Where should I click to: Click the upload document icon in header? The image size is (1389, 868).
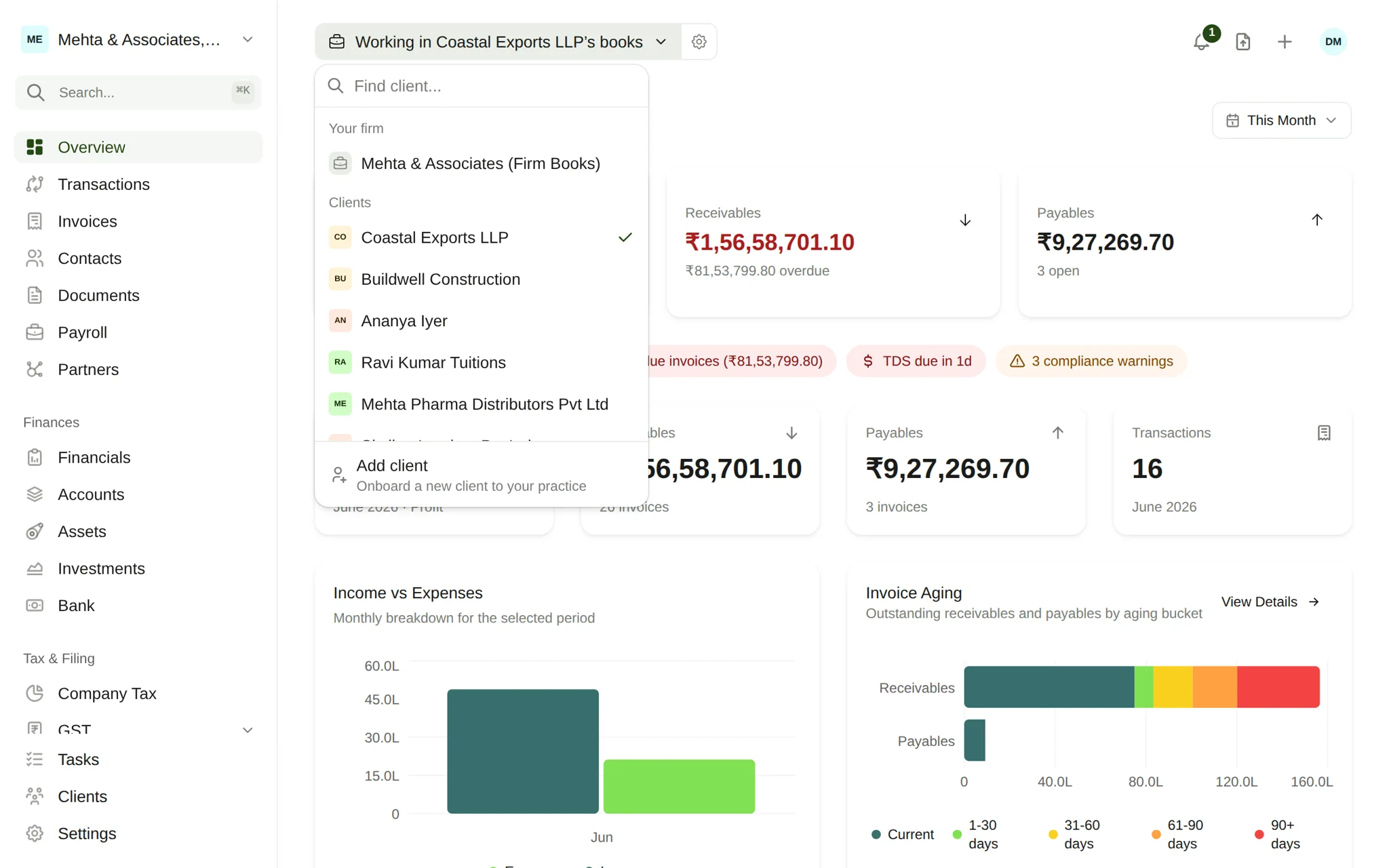point(1243,41)
